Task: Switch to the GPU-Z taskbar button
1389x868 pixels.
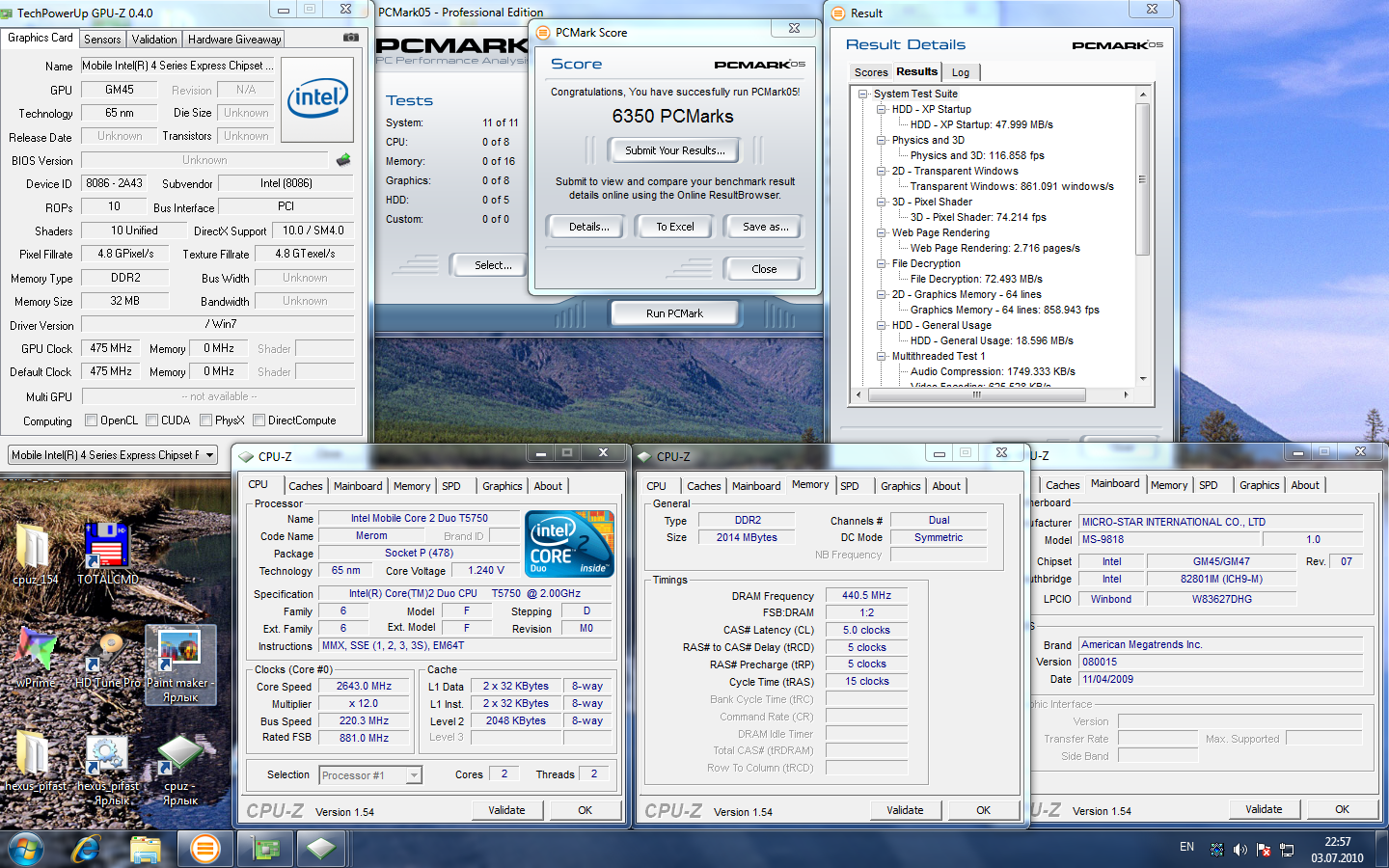Action: click(265, 849)
